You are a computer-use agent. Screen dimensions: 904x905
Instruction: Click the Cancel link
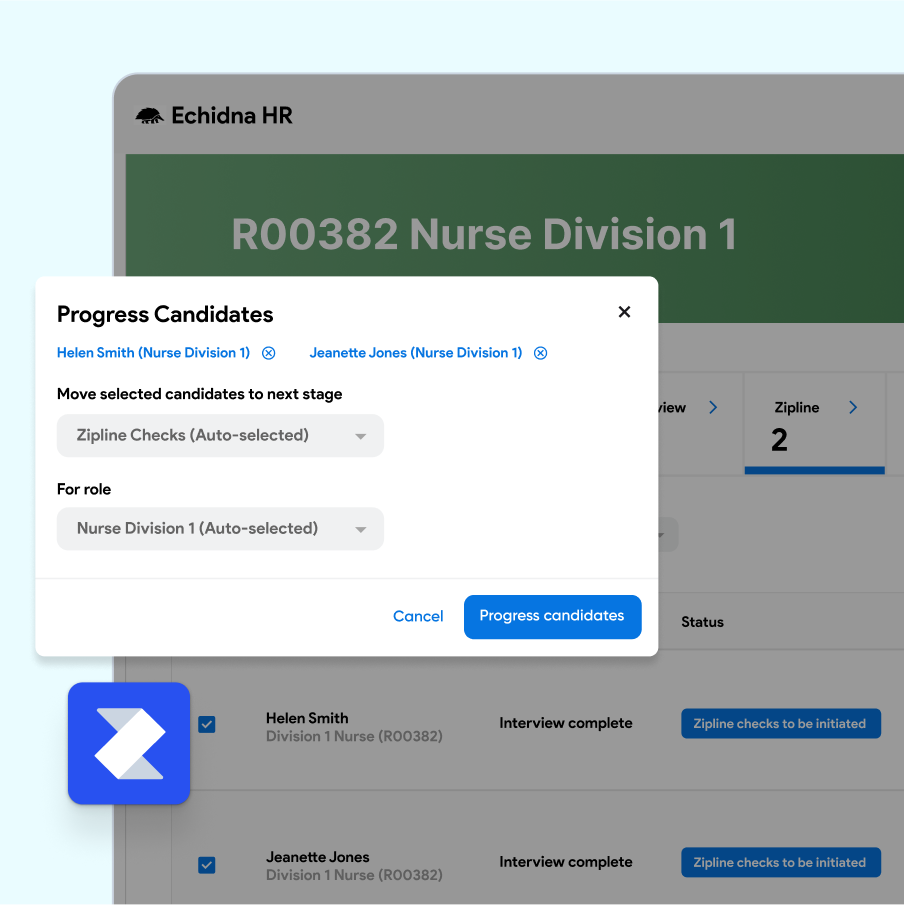pos(418,616)
